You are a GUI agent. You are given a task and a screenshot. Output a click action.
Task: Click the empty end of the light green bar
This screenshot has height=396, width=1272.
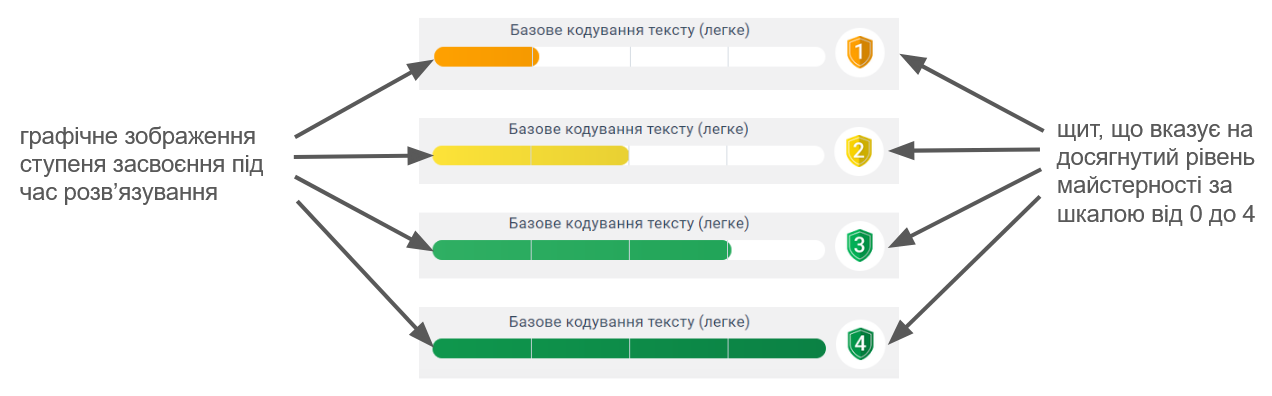coord(779,250)
